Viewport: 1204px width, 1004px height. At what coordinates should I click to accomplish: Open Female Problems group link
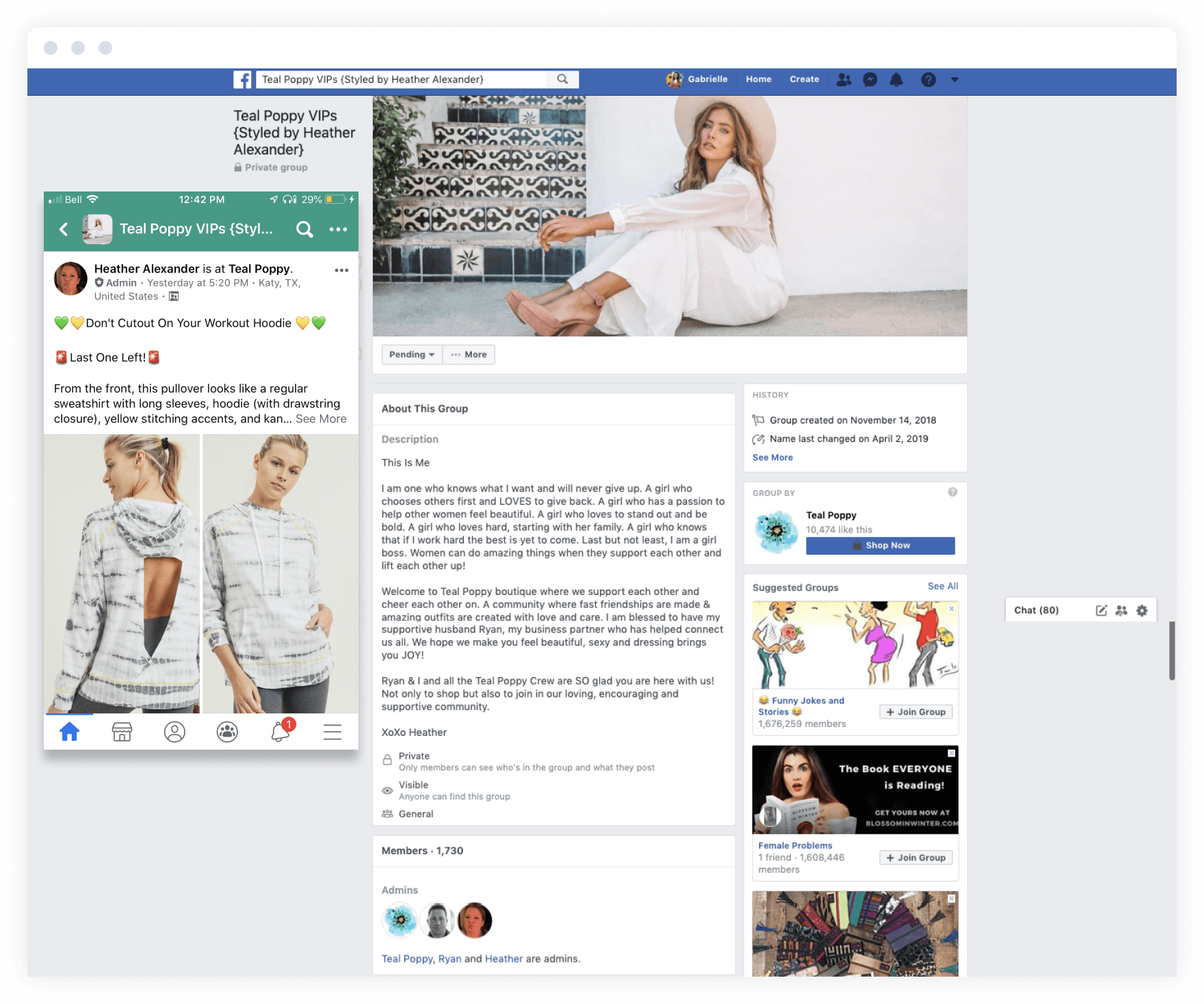795,845
